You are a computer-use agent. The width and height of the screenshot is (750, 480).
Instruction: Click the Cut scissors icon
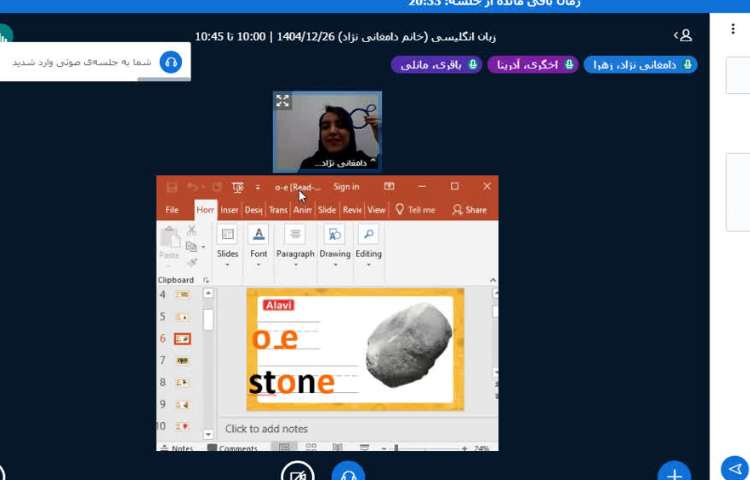(191, 230)
